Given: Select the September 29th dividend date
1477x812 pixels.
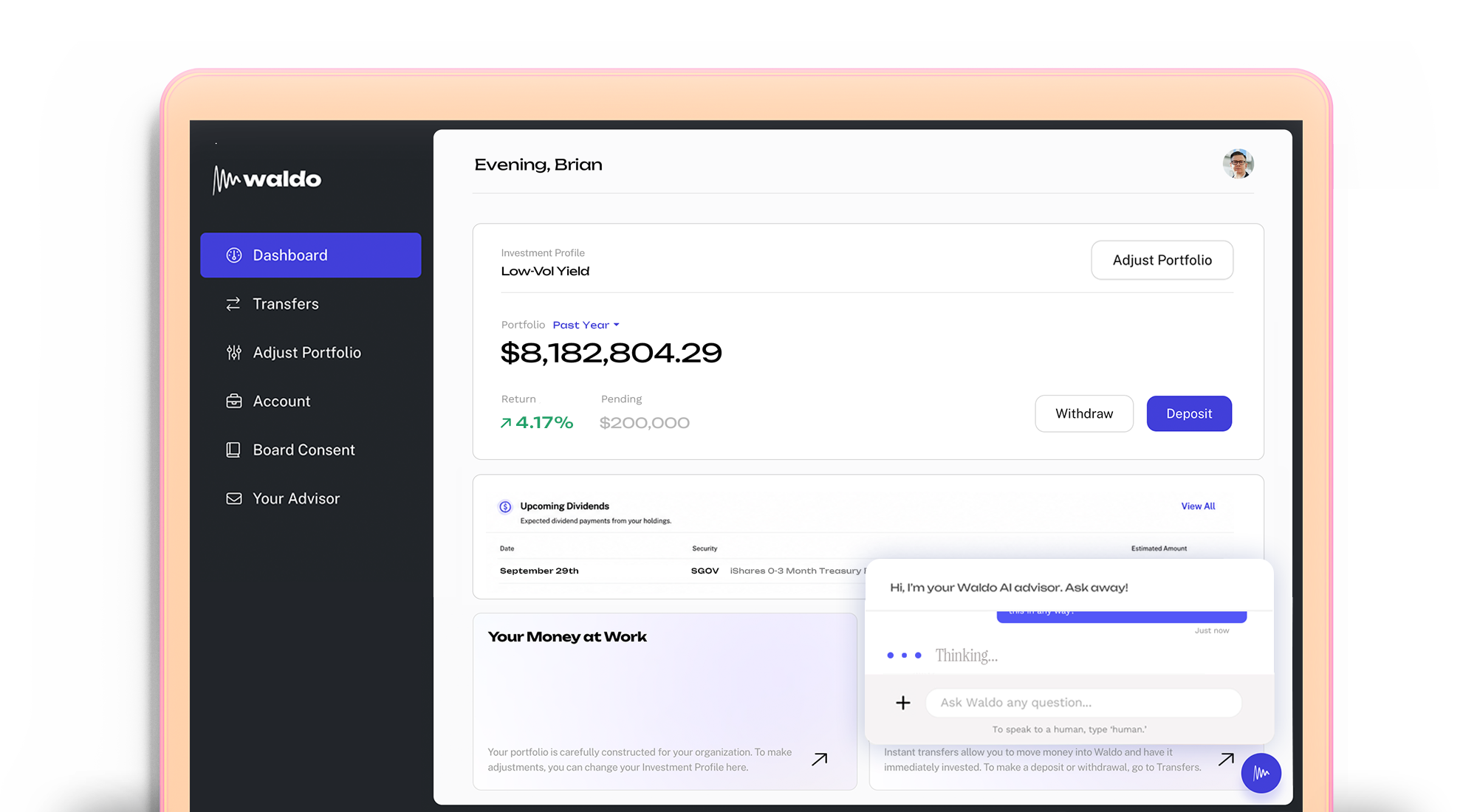Looking at the screenshot, I should point(539,571).
